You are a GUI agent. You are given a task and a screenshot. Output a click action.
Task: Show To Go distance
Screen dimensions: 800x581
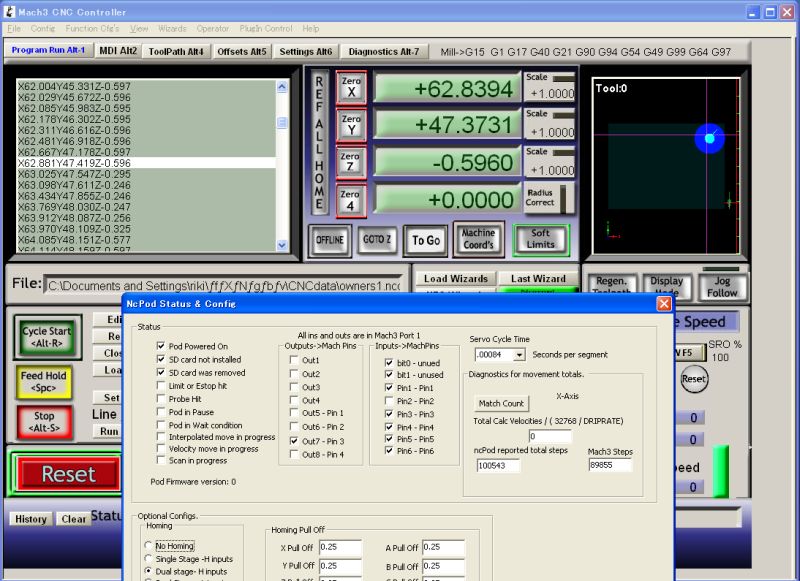[x=426, y=240]
